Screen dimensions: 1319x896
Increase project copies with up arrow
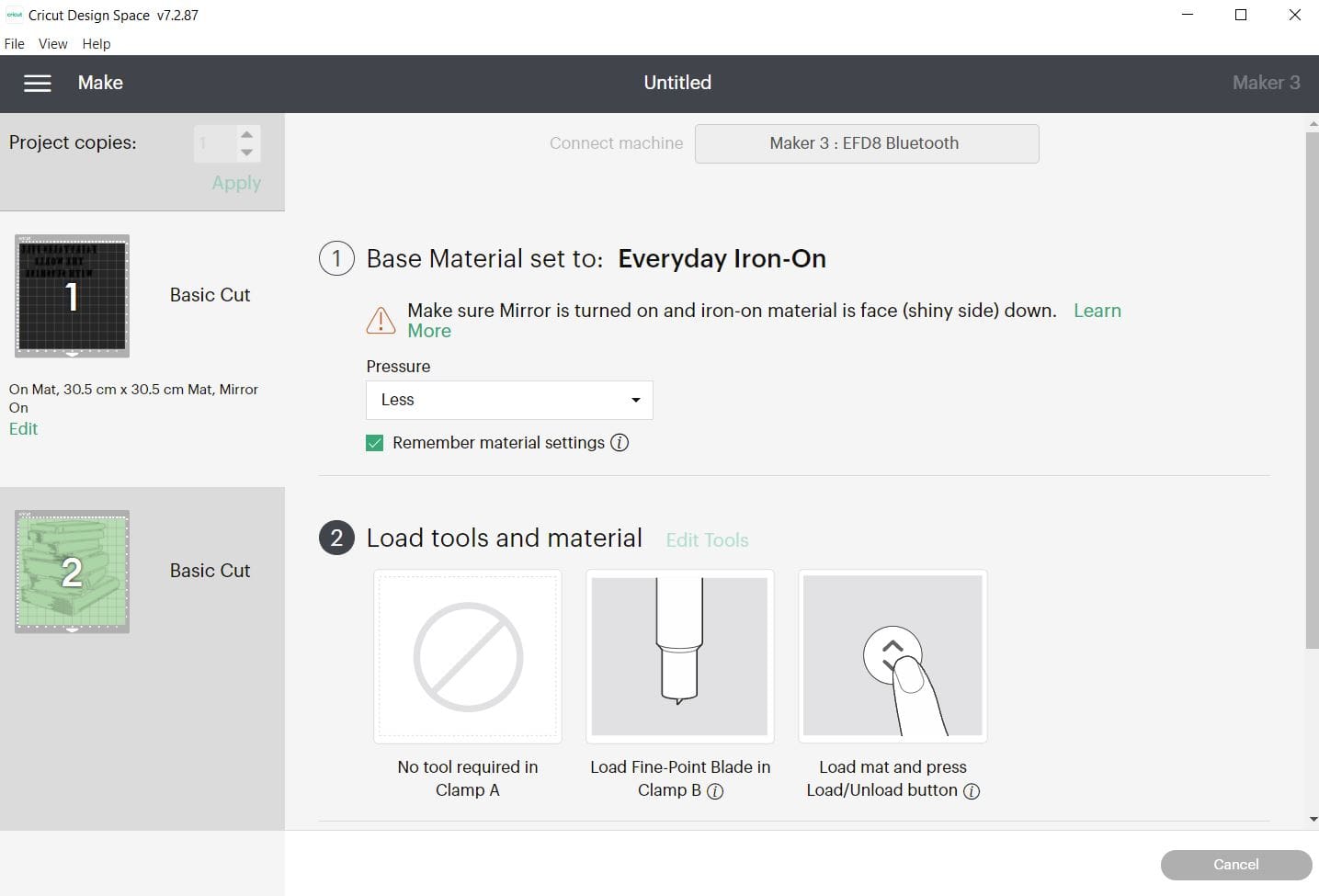click(x=246, y=134)
